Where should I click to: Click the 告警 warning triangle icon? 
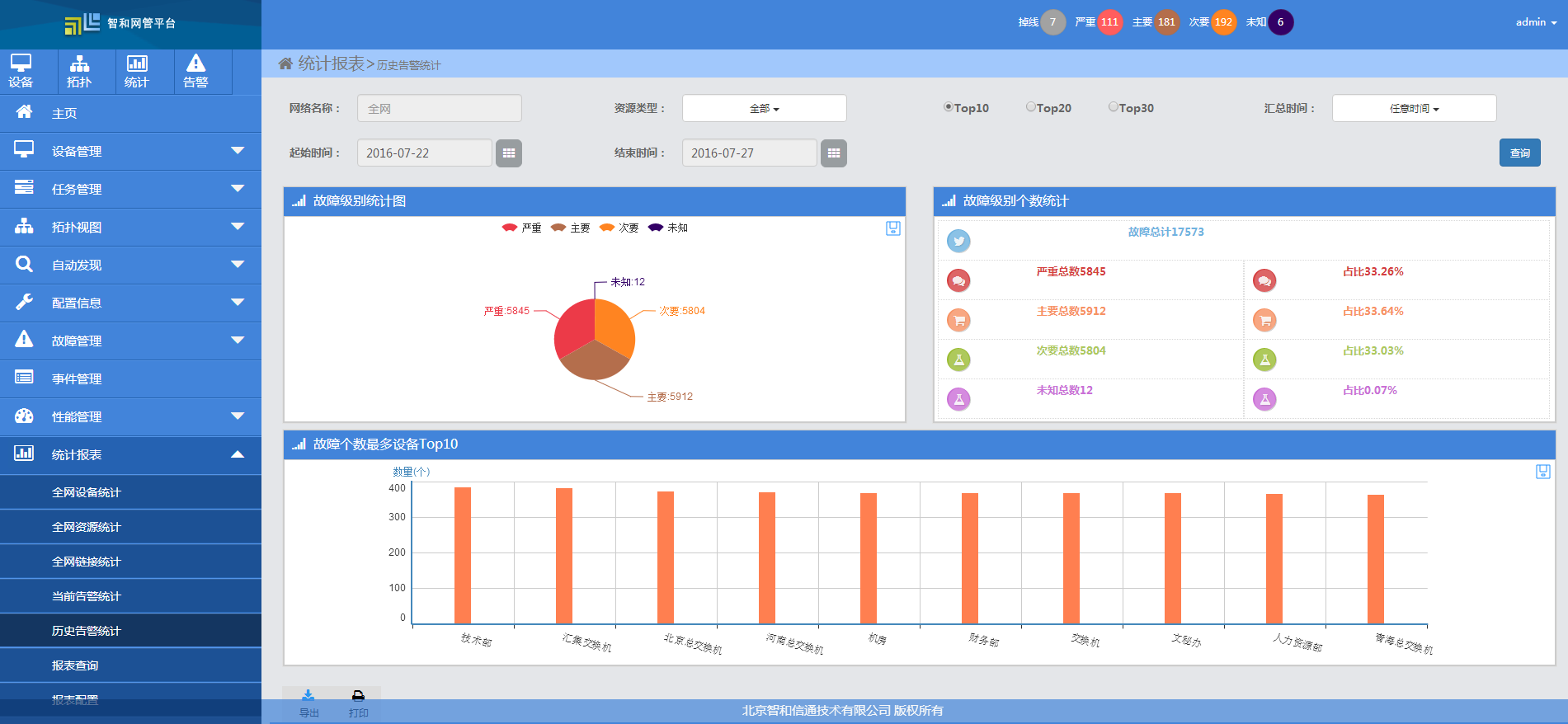195,63
